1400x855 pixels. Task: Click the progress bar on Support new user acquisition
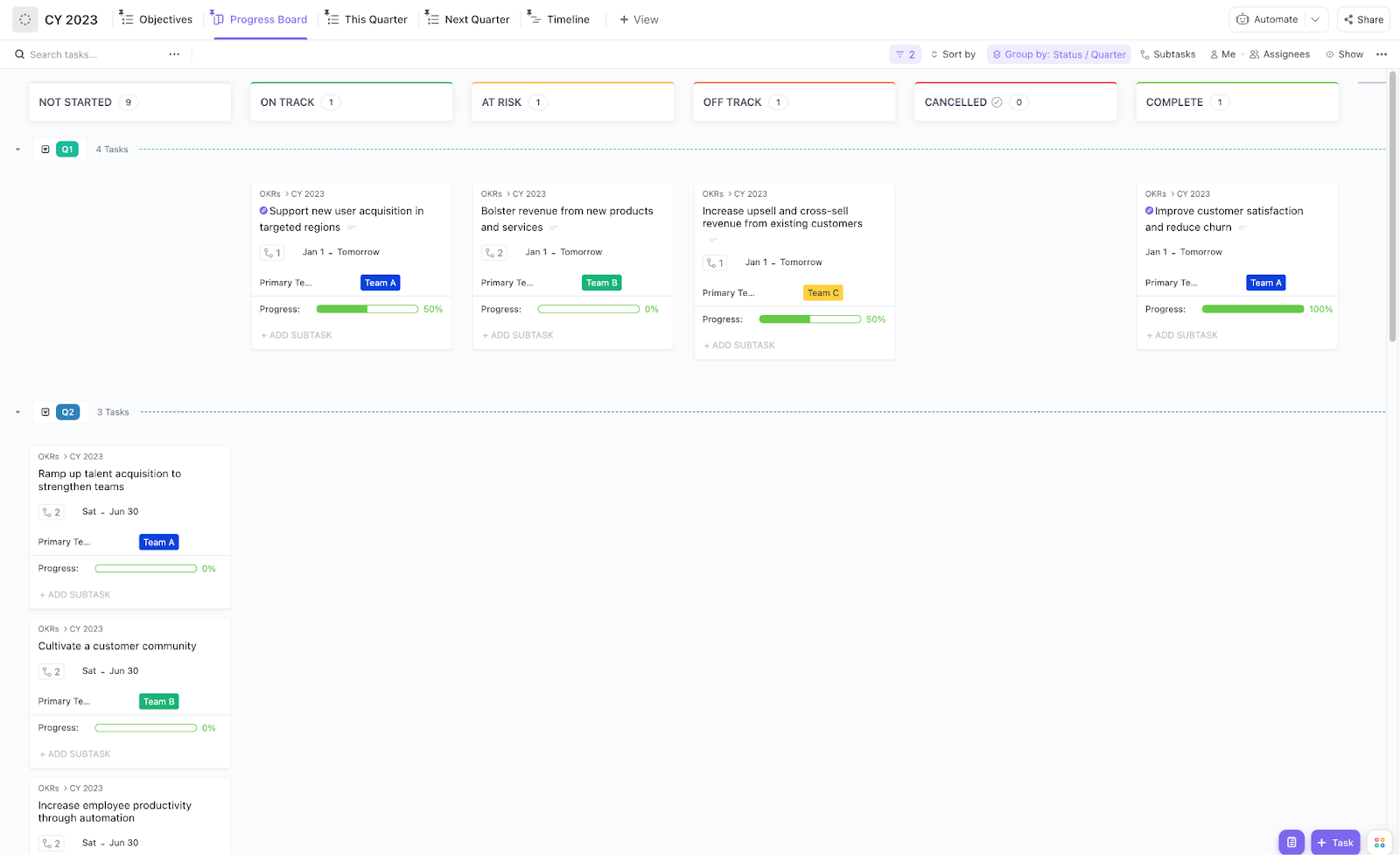coord(367,309)
